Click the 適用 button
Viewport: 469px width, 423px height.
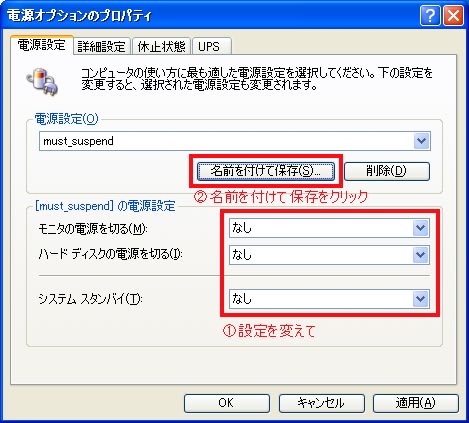click(x=416, y=403)
